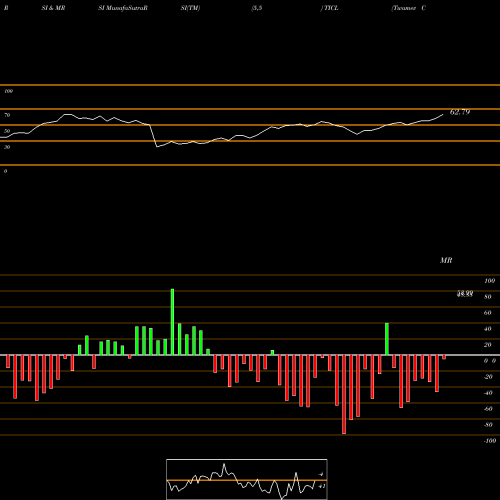This screenshot has height=500, width=500.
Task: Click the 'SI & MR' header text
Action: point(53,8)
